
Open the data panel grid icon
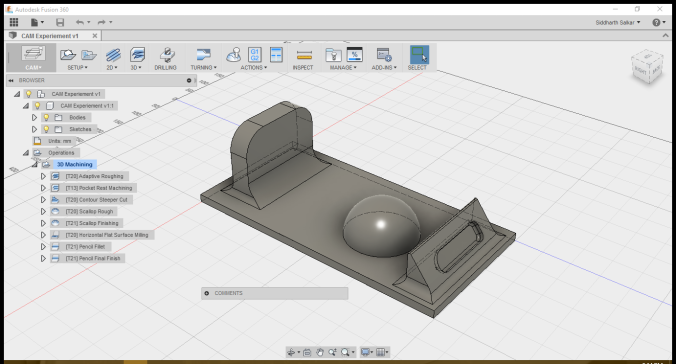tap(14, 22)
